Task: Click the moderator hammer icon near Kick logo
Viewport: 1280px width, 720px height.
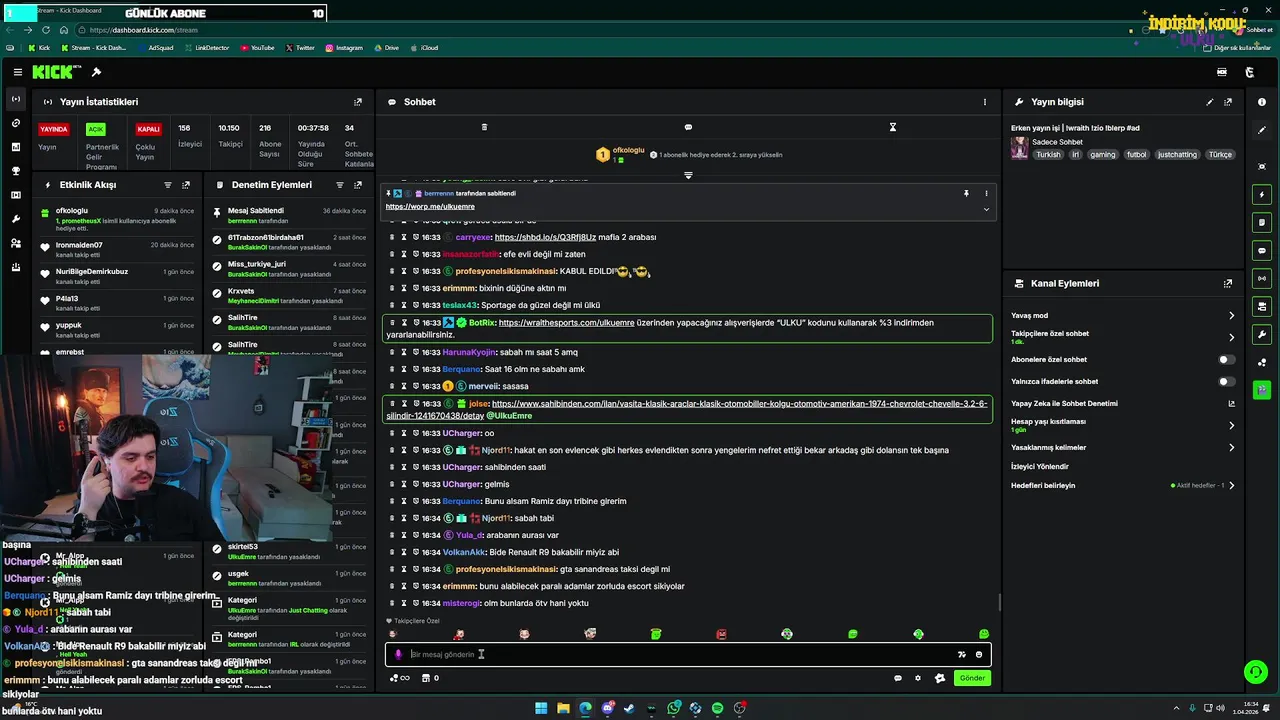Action: [96, 72]
